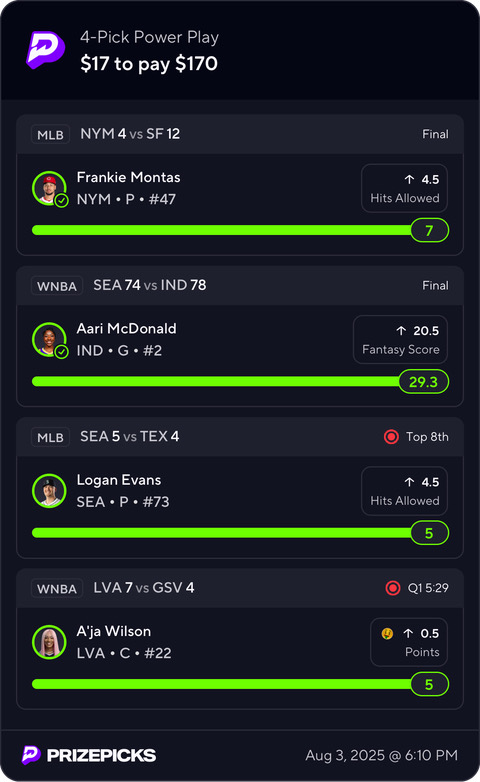Click A'ja Wilson player avatar

click(x=49, y=642)
